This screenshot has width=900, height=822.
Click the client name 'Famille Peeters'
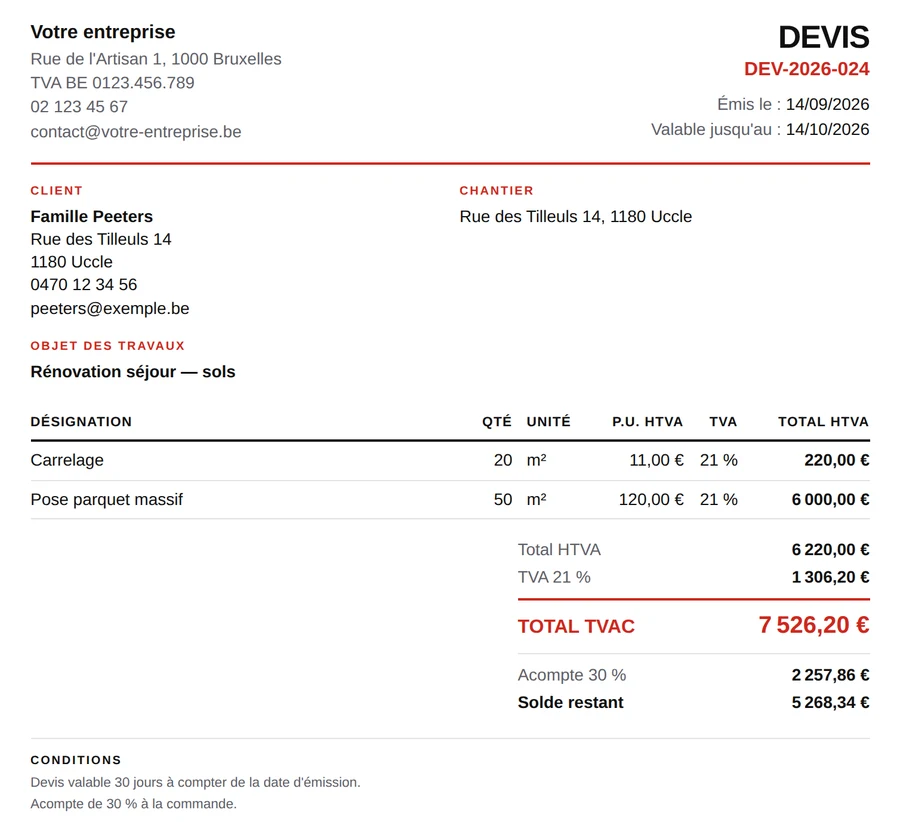[x=92, y=216]
